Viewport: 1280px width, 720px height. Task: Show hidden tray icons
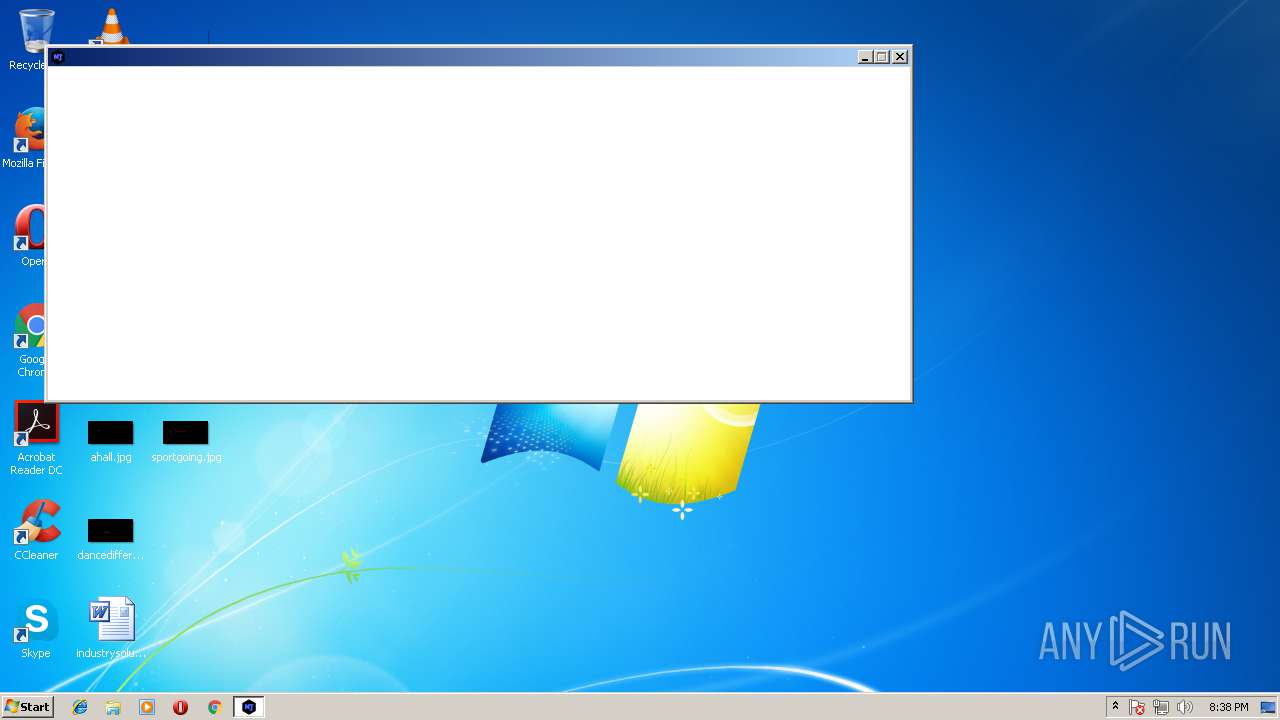[x=1115, y=707]
